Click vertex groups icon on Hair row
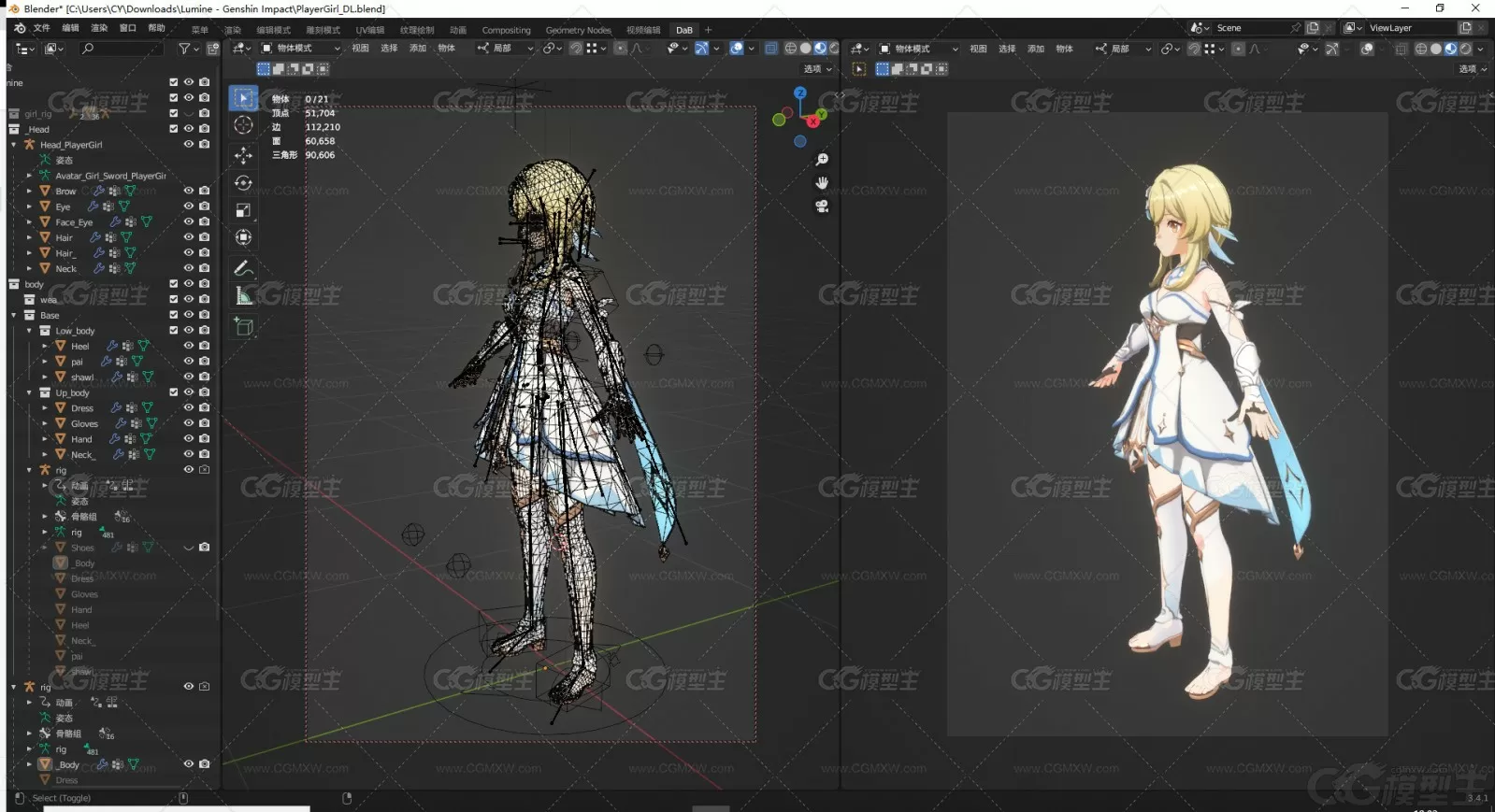1495x812 pixels. [x=113, y=237]
